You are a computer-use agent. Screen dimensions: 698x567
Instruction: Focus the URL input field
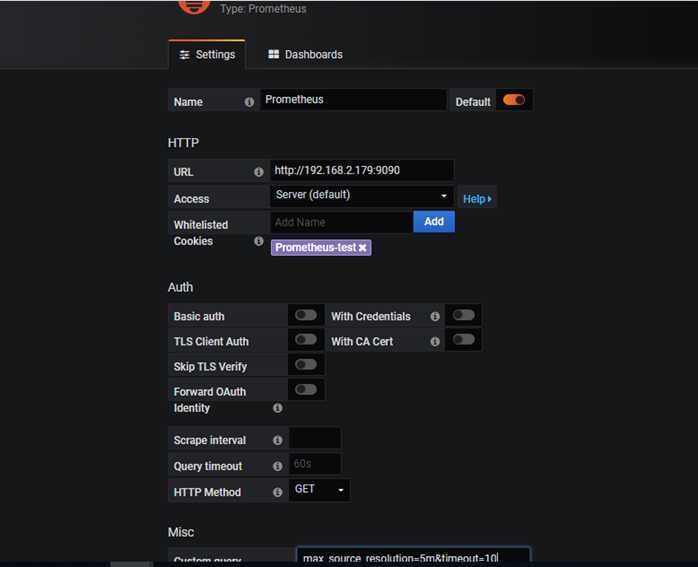pos(361,170)
